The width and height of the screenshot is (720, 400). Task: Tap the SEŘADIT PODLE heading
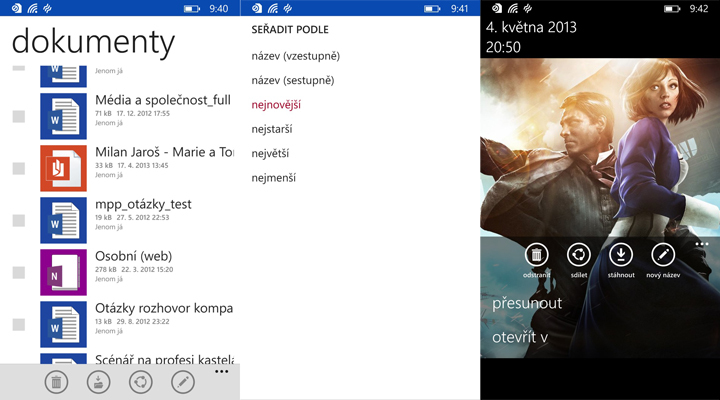290,29
